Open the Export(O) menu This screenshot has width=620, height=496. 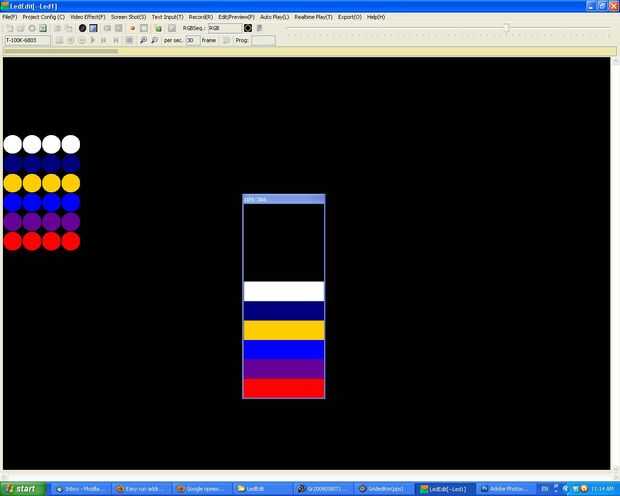pyautogui.click(x=350, y=17)
